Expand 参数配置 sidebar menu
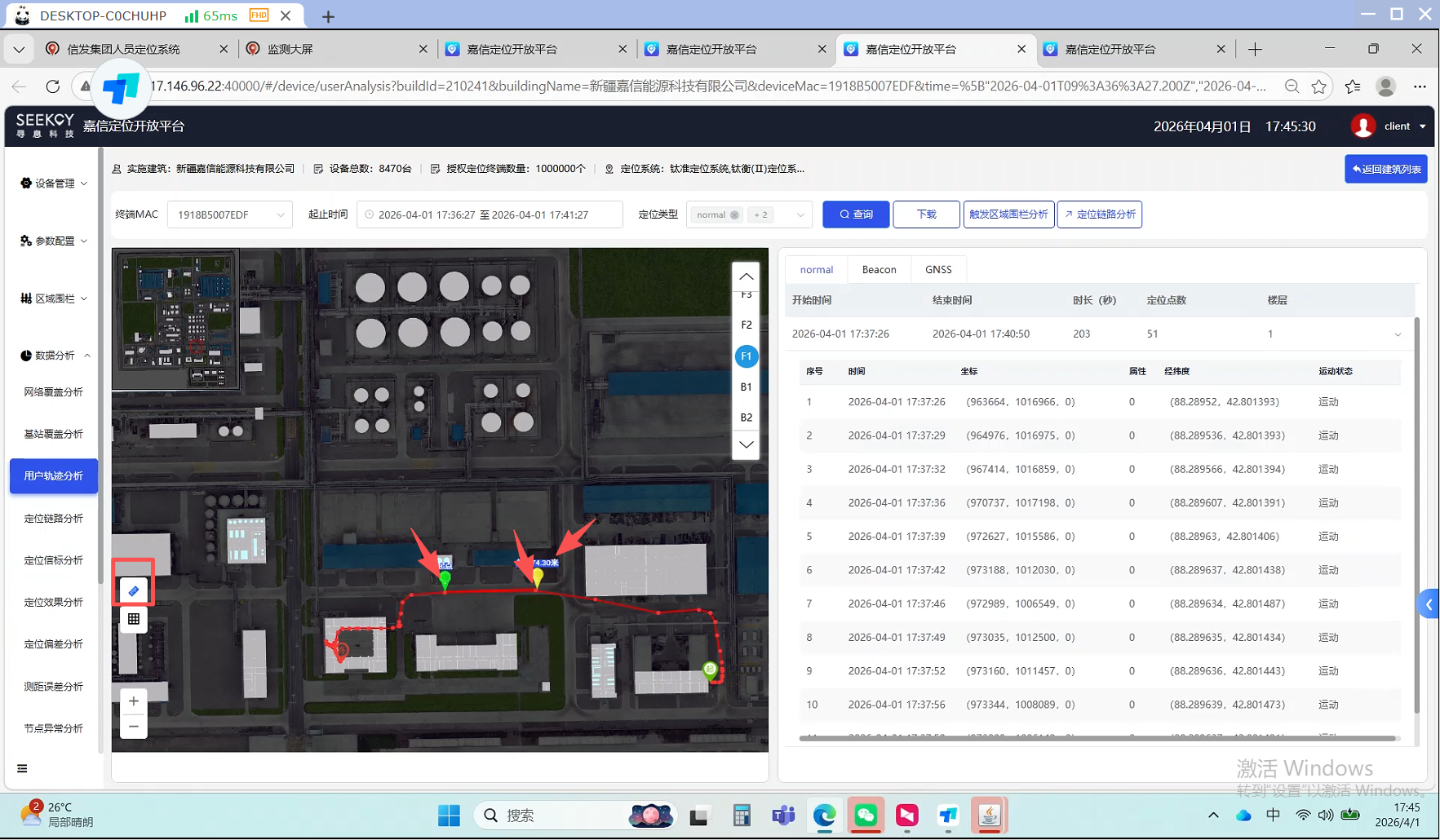The height and width of the screenshot is (840, 1440). coord(54,241)
